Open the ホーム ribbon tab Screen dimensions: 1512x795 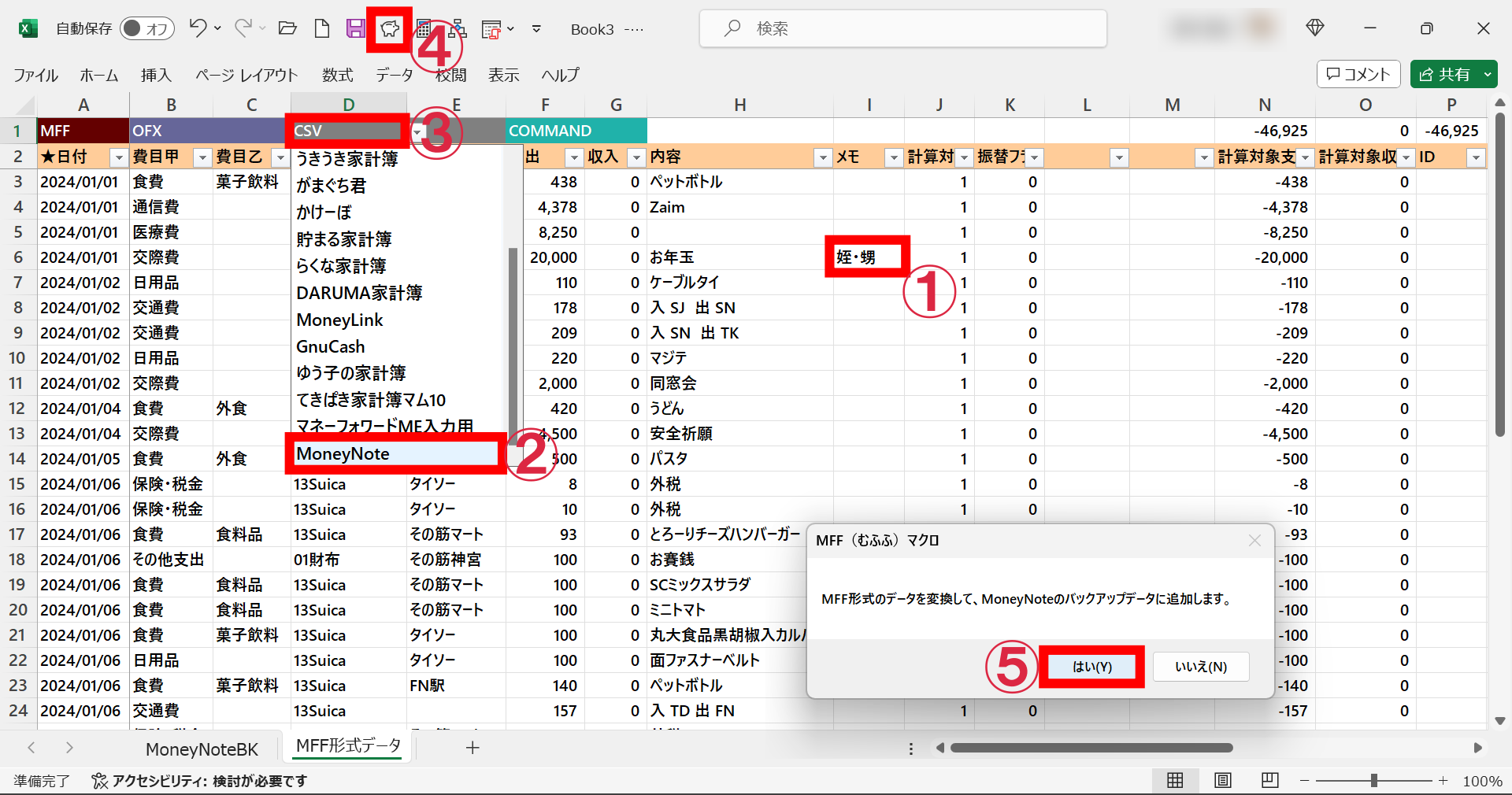point(98,75)
